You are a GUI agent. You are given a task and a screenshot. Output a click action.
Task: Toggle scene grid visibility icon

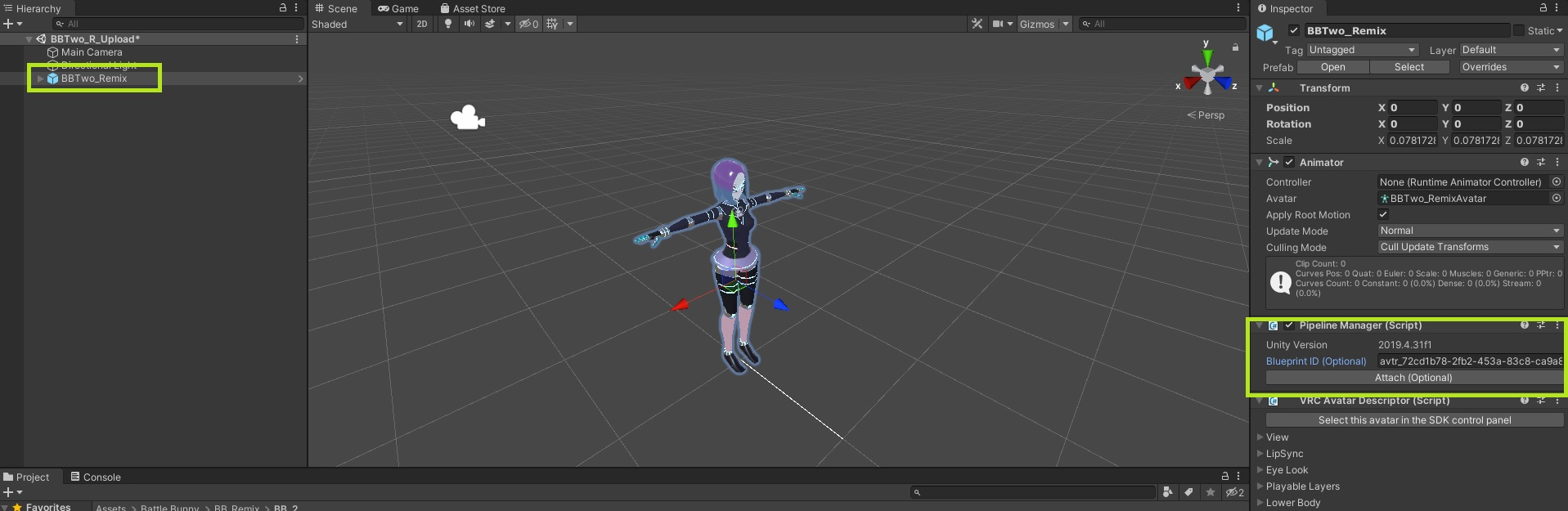(553, 24)
